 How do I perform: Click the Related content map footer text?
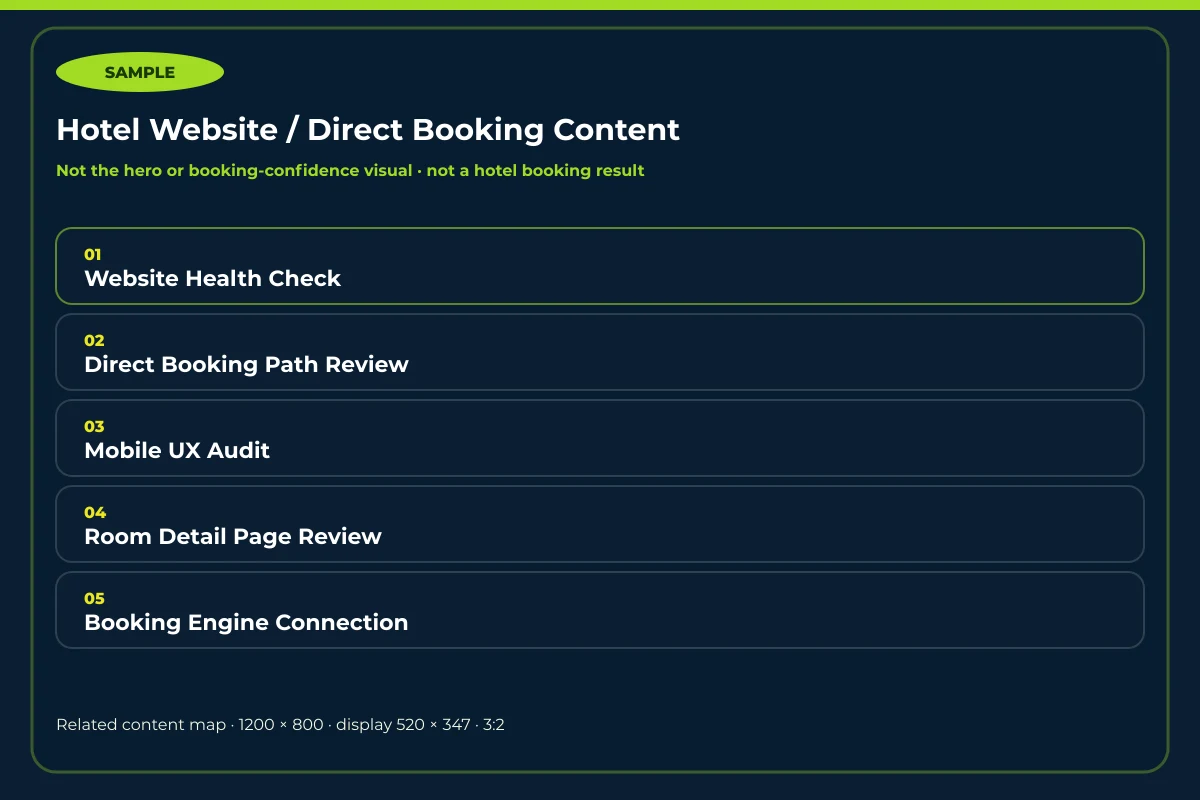tap(280, 725)
